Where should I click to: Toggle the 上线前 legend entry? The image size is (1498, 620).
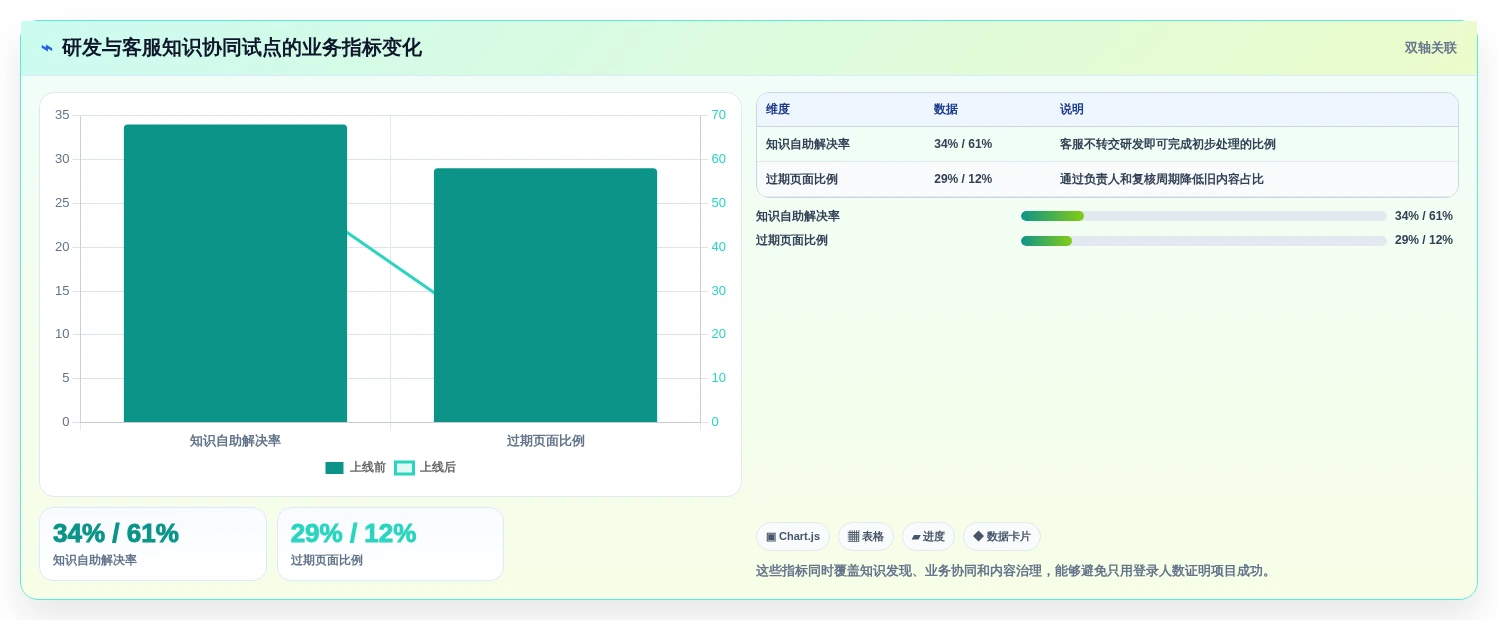pyautogui.click(x=355, y=467)
